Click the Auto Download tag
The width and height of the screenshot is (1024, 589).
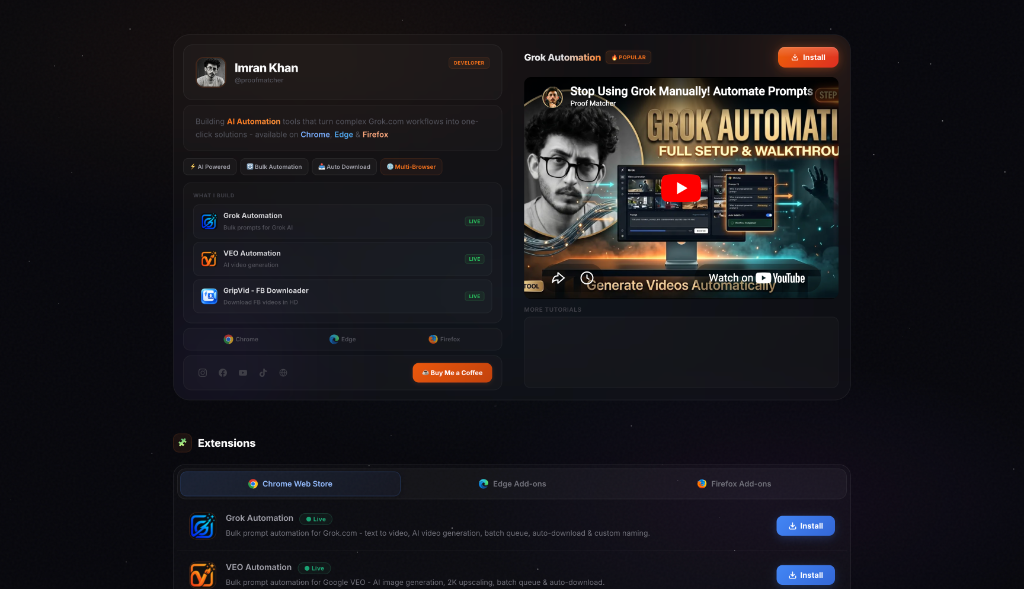344,167
